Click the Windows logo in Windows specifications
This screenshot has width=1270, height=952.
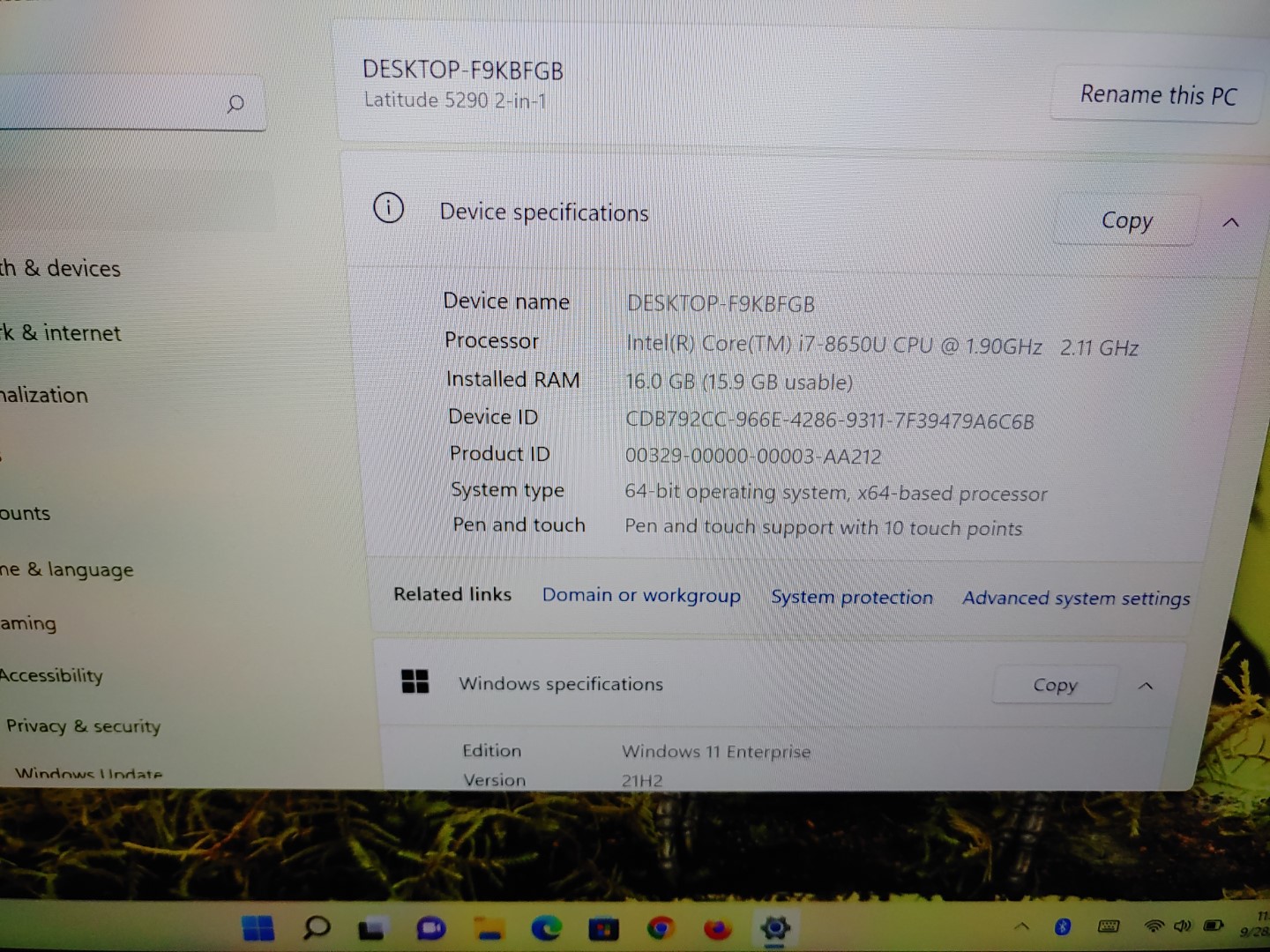coord(415,681)
